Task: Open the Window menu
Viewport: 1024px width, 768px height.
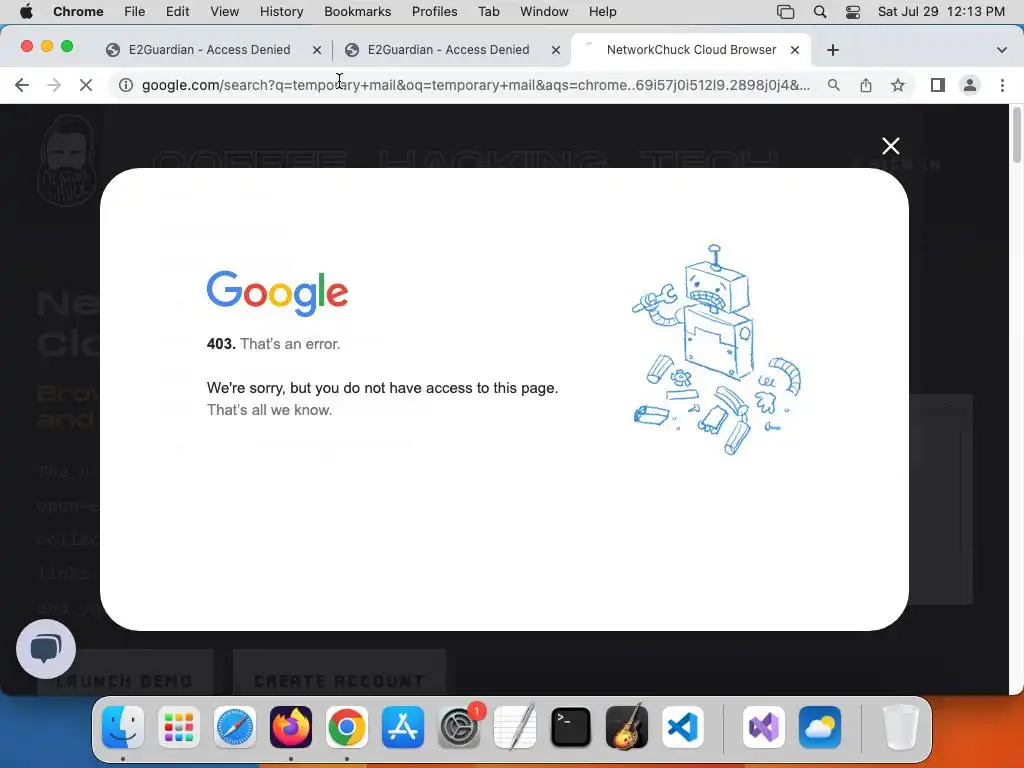Action: 544,12
